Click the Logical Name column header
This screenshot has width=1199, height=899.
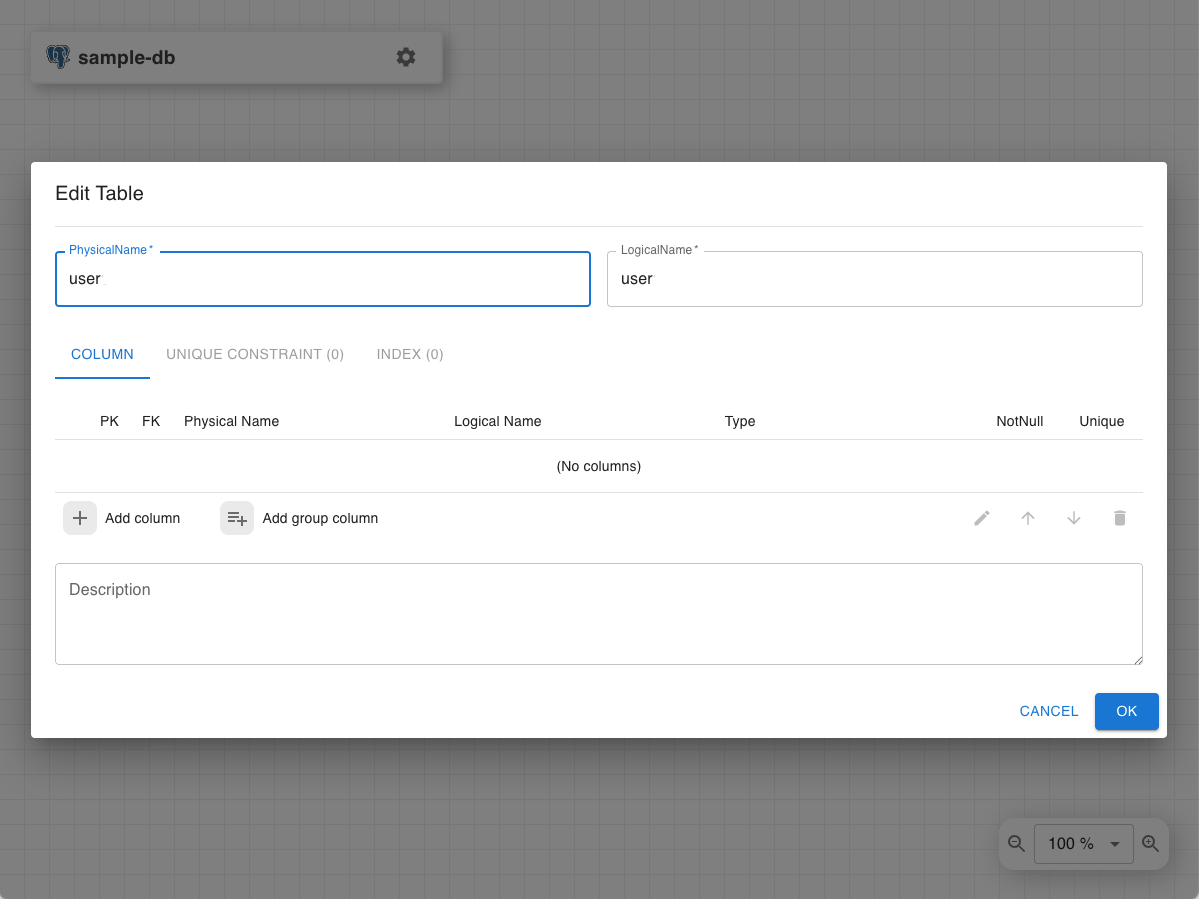coord(497,421)
